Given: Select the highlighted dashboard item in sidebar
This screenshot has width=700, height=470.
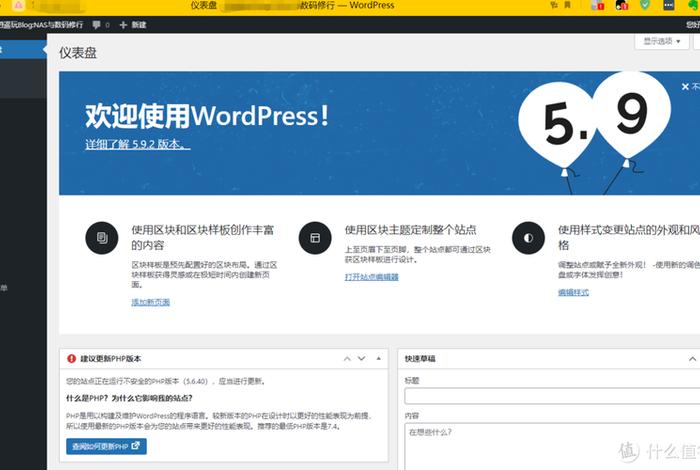Looking at the screenshot, I should click(23, 49).
